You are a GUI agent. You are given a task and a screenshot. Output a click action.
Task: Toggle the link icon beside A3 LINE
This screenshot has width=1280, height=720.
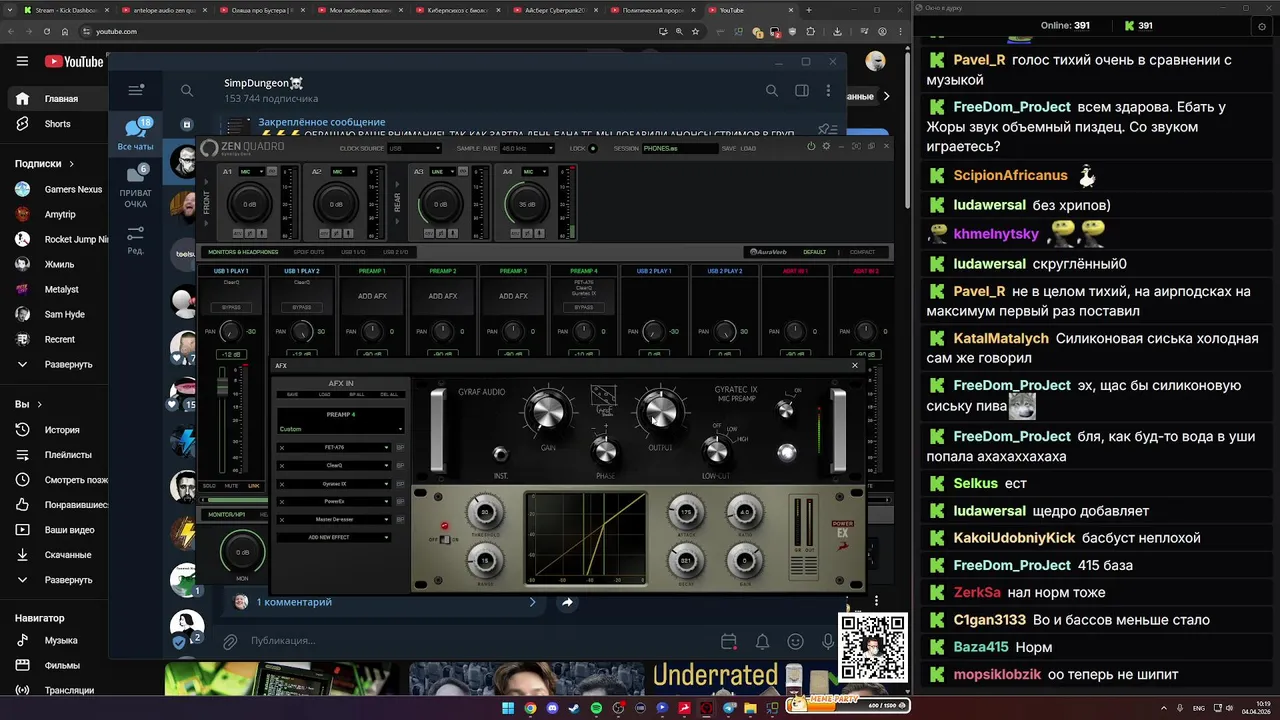(x=463, y=171)
